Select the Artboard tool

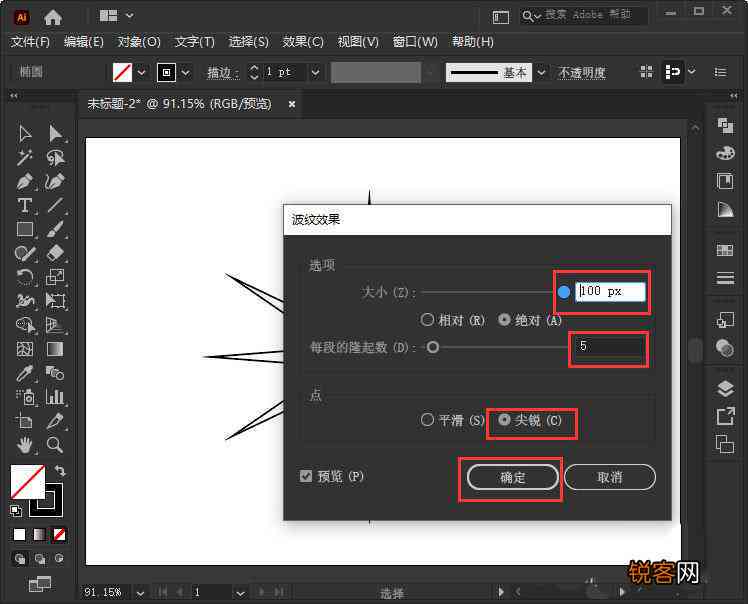coord(25,421)
